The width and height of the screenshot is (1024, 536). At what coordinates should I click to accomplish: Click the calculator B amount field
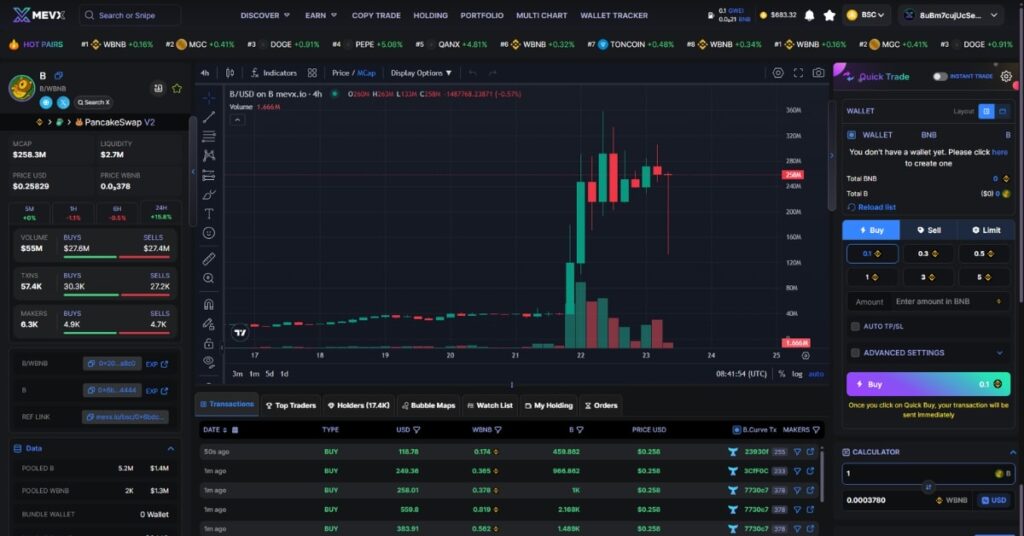928,473
